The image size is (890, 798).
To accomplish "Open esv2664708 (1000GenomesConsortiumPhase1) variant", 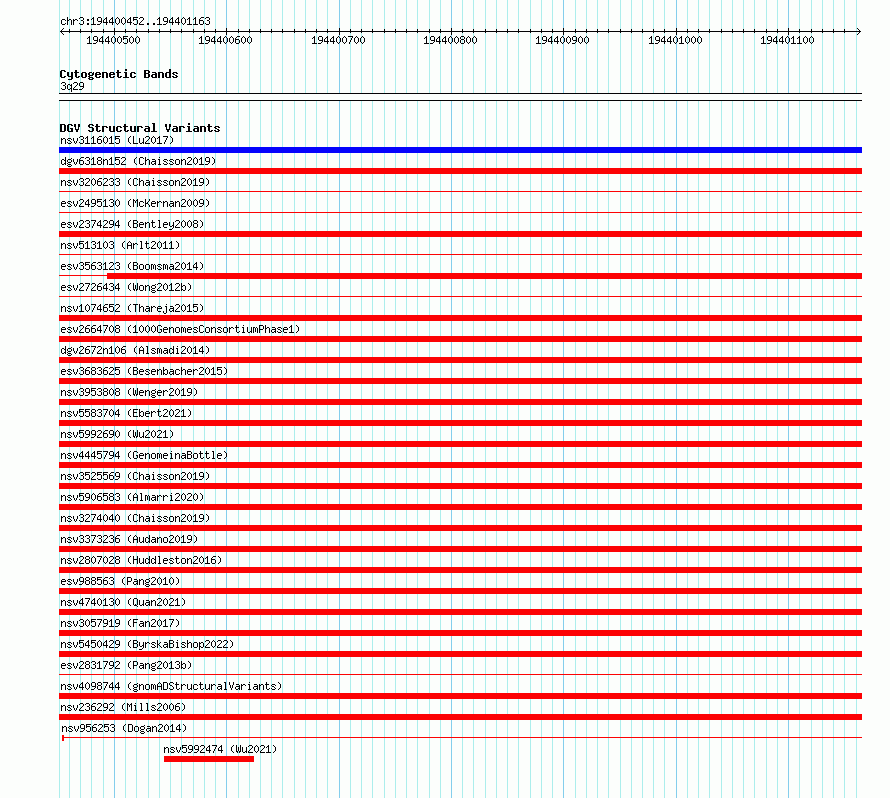I will tap(180, 329).
